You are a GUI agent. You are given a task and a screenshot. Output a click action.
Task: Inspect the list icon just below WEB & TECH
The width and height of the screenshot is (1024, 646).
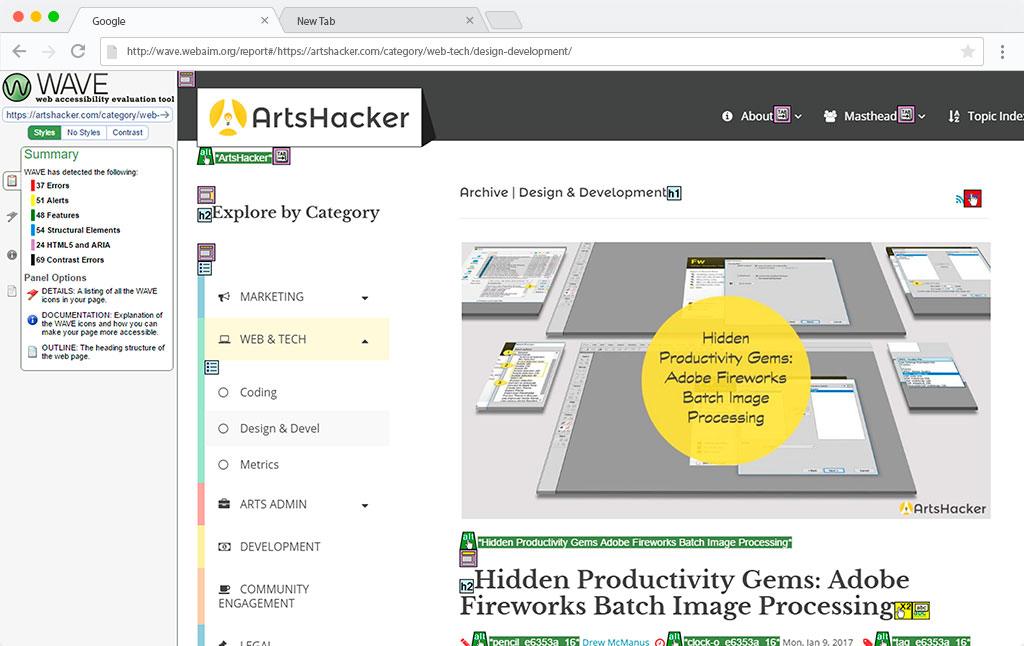[x=212, y=367]
